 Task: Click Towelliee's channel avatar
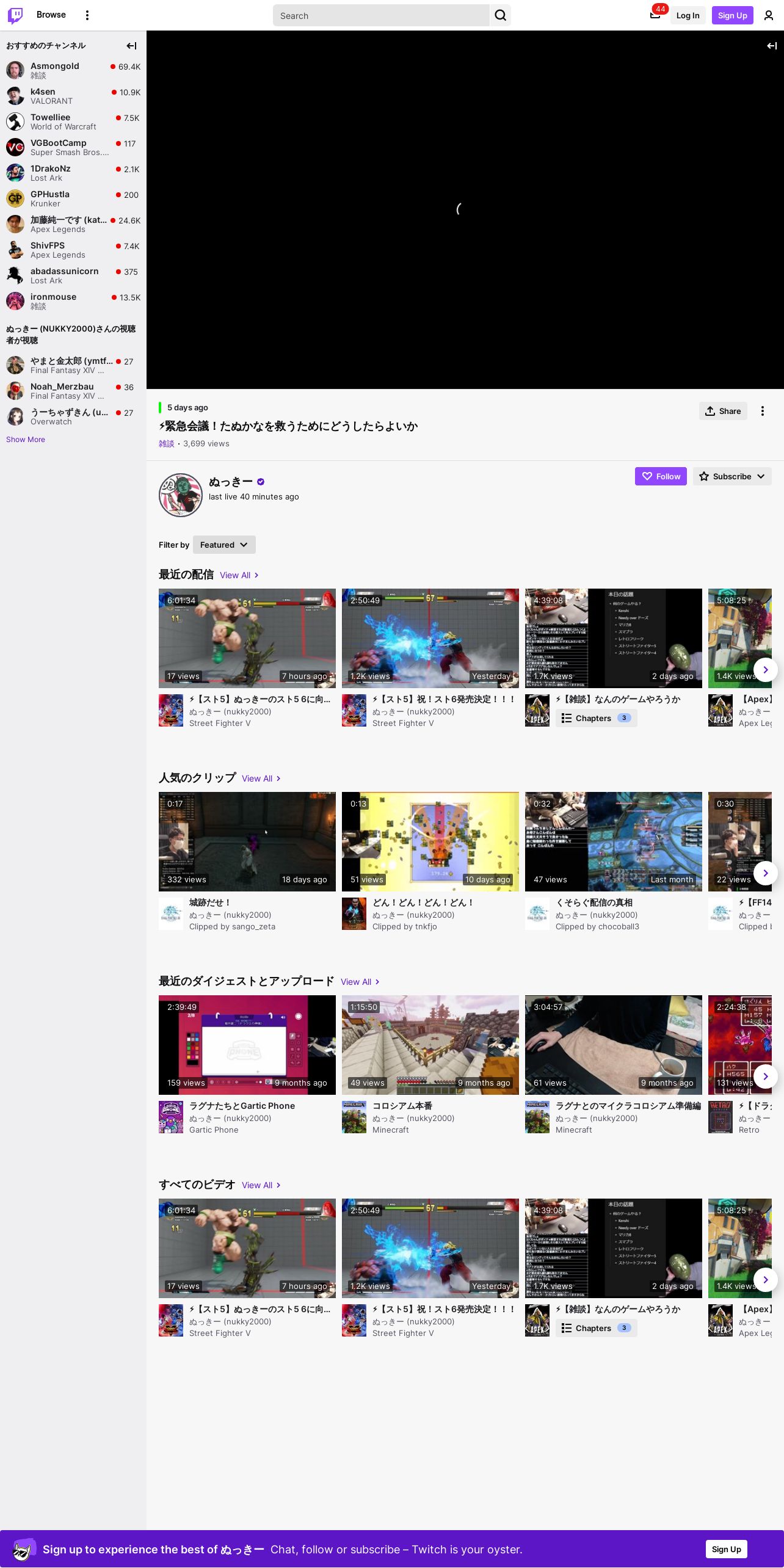coord(15,122)
